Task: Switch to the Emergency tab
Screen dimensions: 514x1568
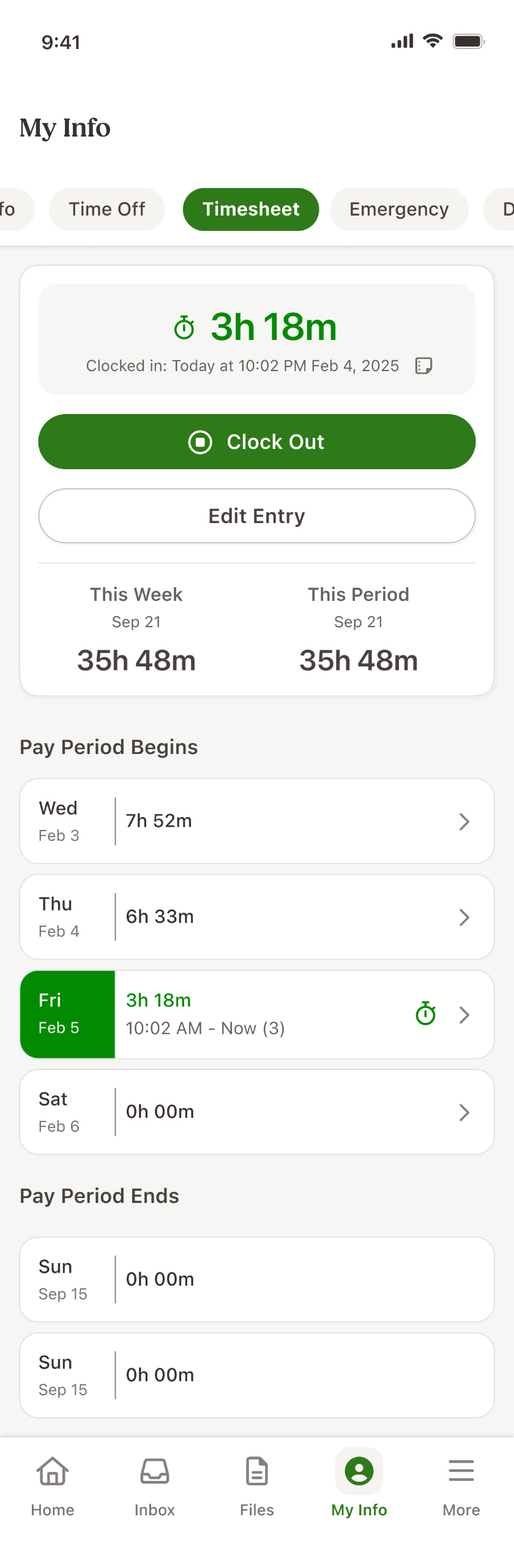Action: (x=399, y=209)
